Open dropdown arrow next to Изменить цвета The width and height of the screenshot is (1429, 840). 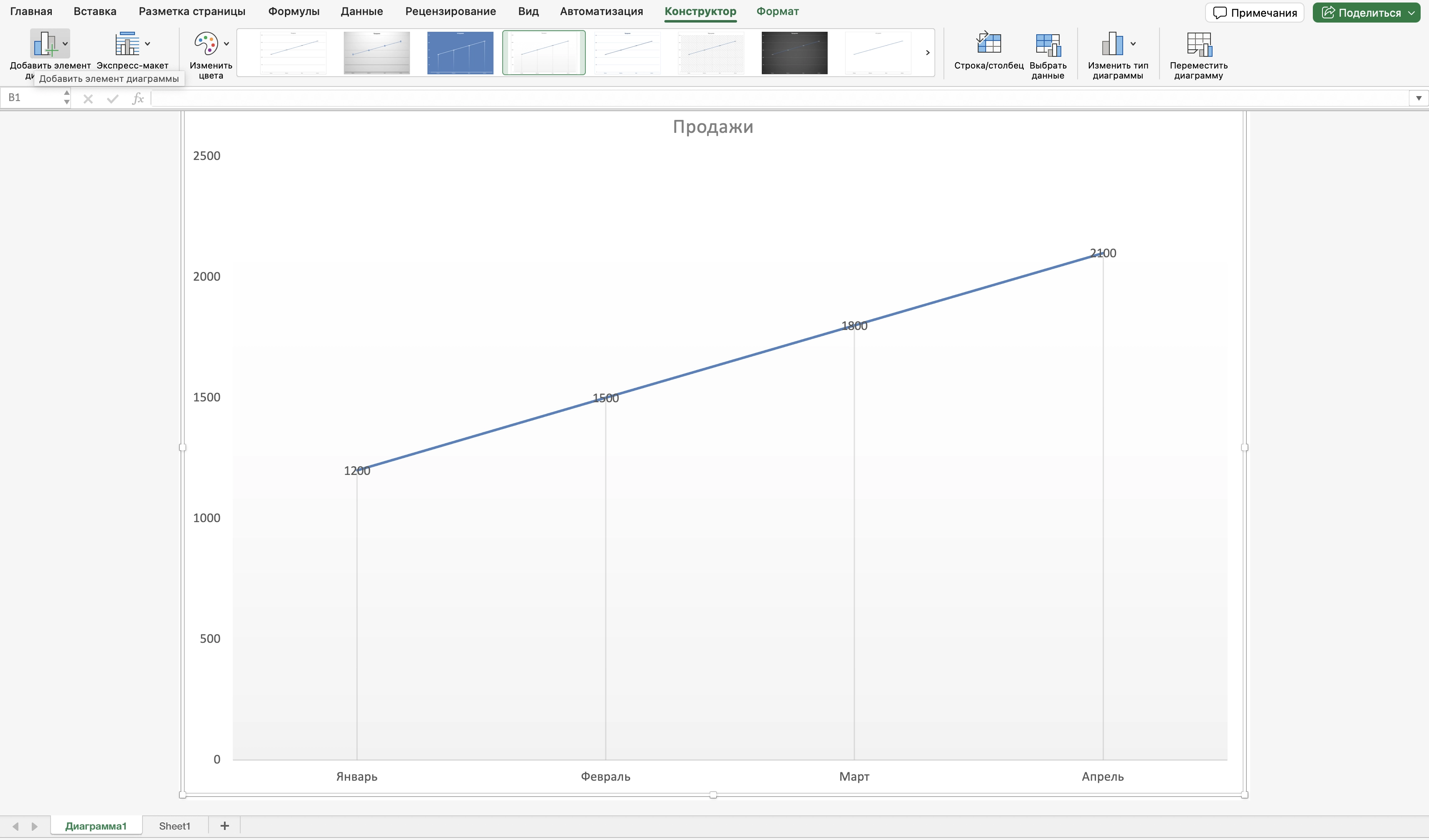coord(226,43)
